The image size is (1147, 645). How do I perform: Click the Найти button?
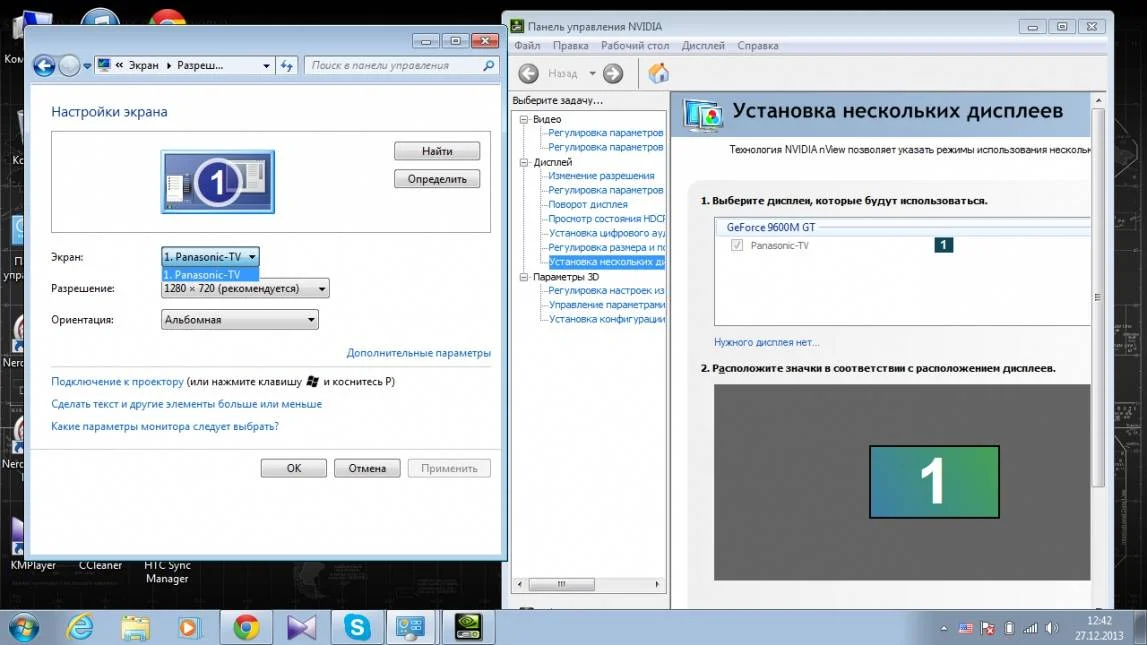coord(437,151)
